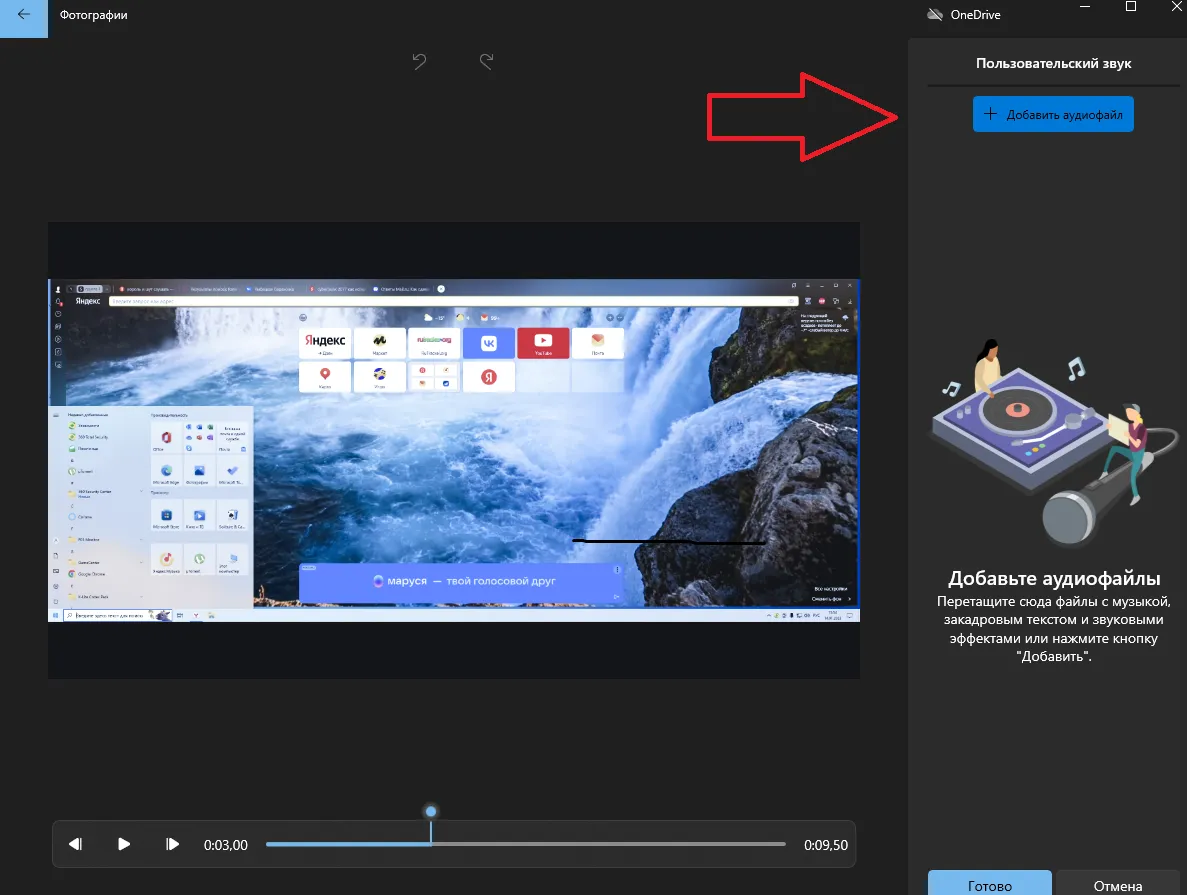This screenshot has height=895, width=1187.
Task: Click the current time 0:03,00 label
Action: (x=226, y=845)
